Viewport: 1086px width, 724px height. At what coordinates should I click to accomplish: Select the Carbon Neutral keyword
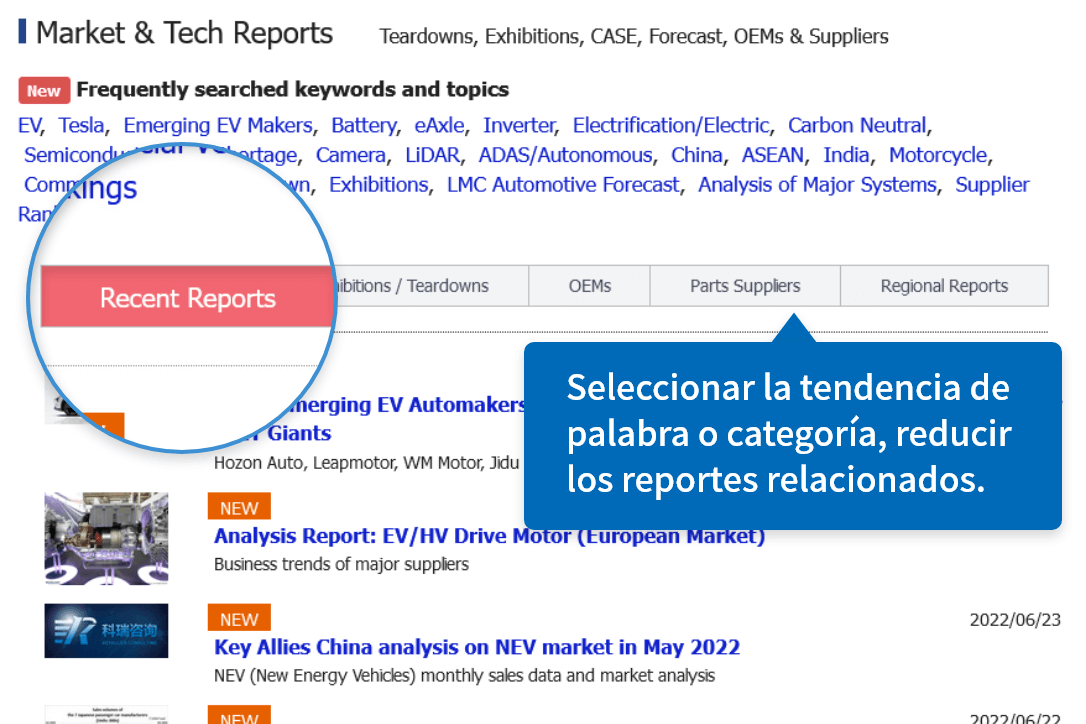[x=857, y=125]
